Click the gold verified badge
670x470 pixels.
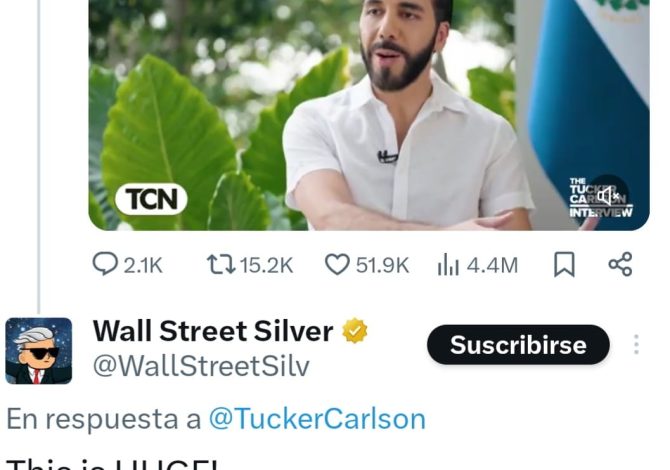pos(355,331)
